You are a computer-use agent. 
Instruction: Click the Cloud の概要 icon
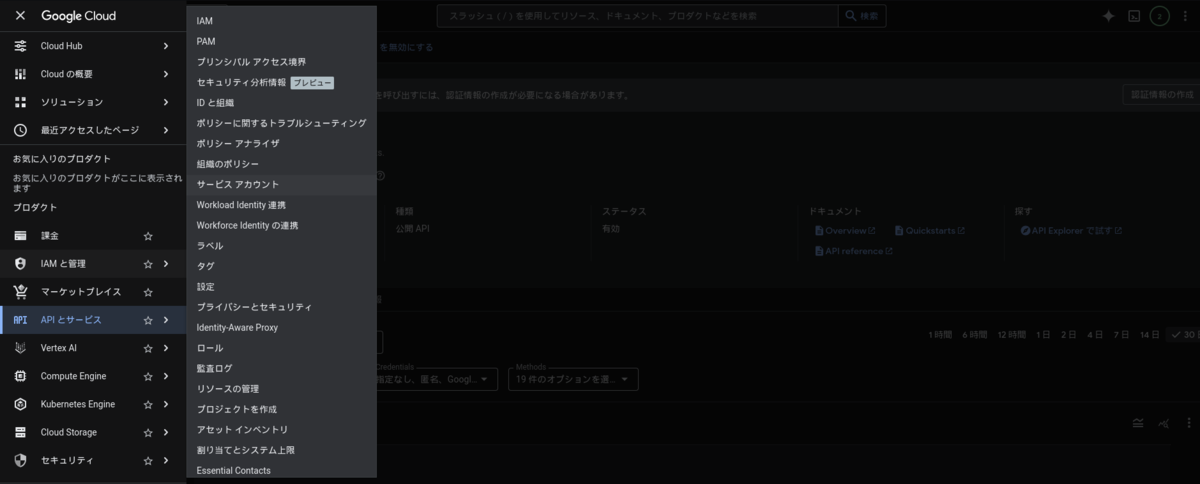(20, 74)
